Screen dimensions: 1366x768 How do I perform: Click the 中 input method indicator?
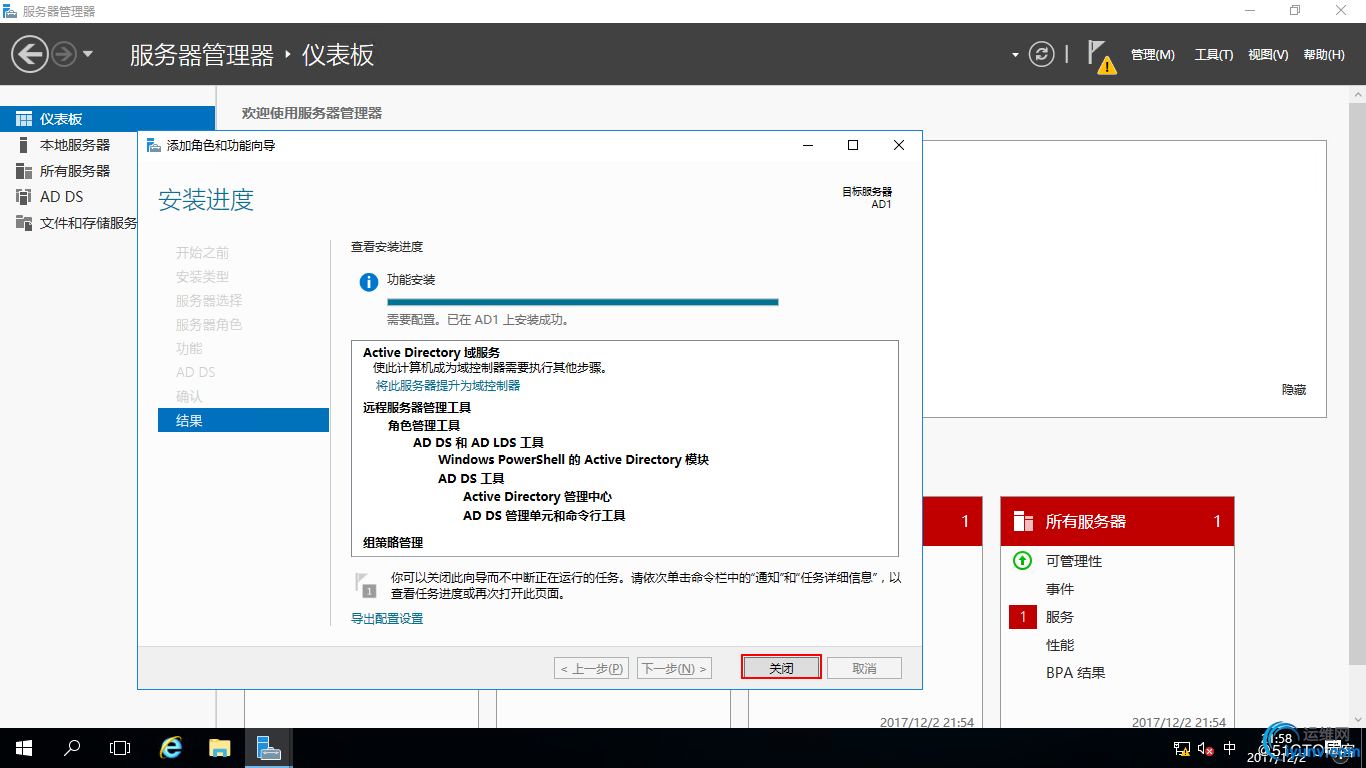pyautogui.click(x=1230, y=748)
